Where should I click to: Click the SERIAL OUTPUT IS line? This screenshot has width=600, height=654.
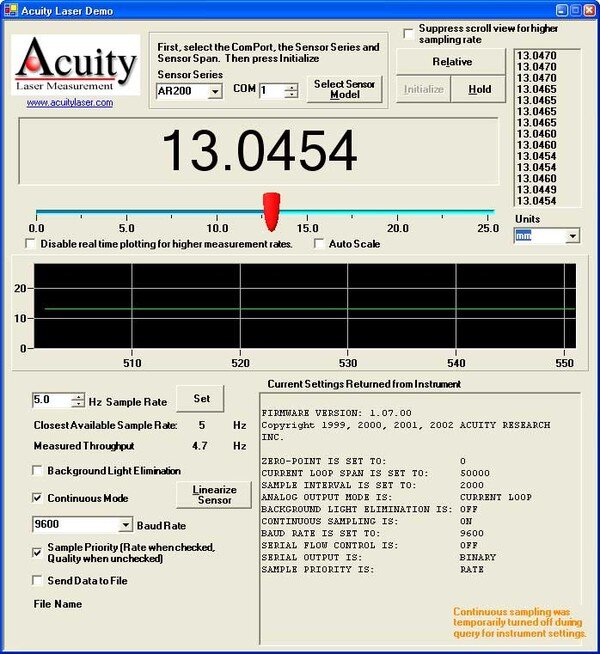379,557
